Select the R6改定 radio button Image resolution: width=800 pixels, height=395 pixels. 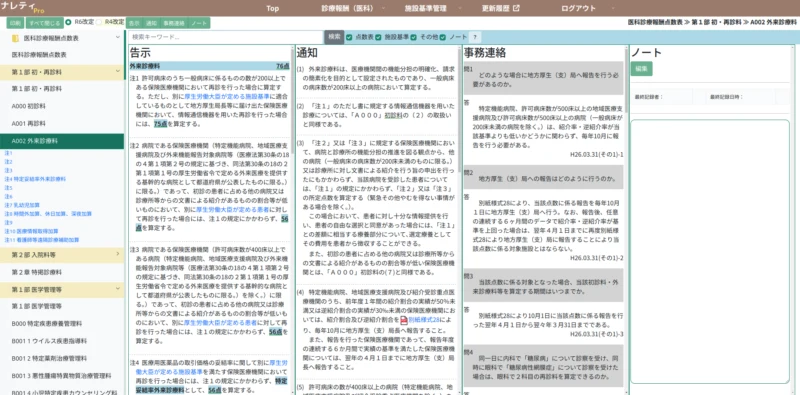[x=68, y=22]
